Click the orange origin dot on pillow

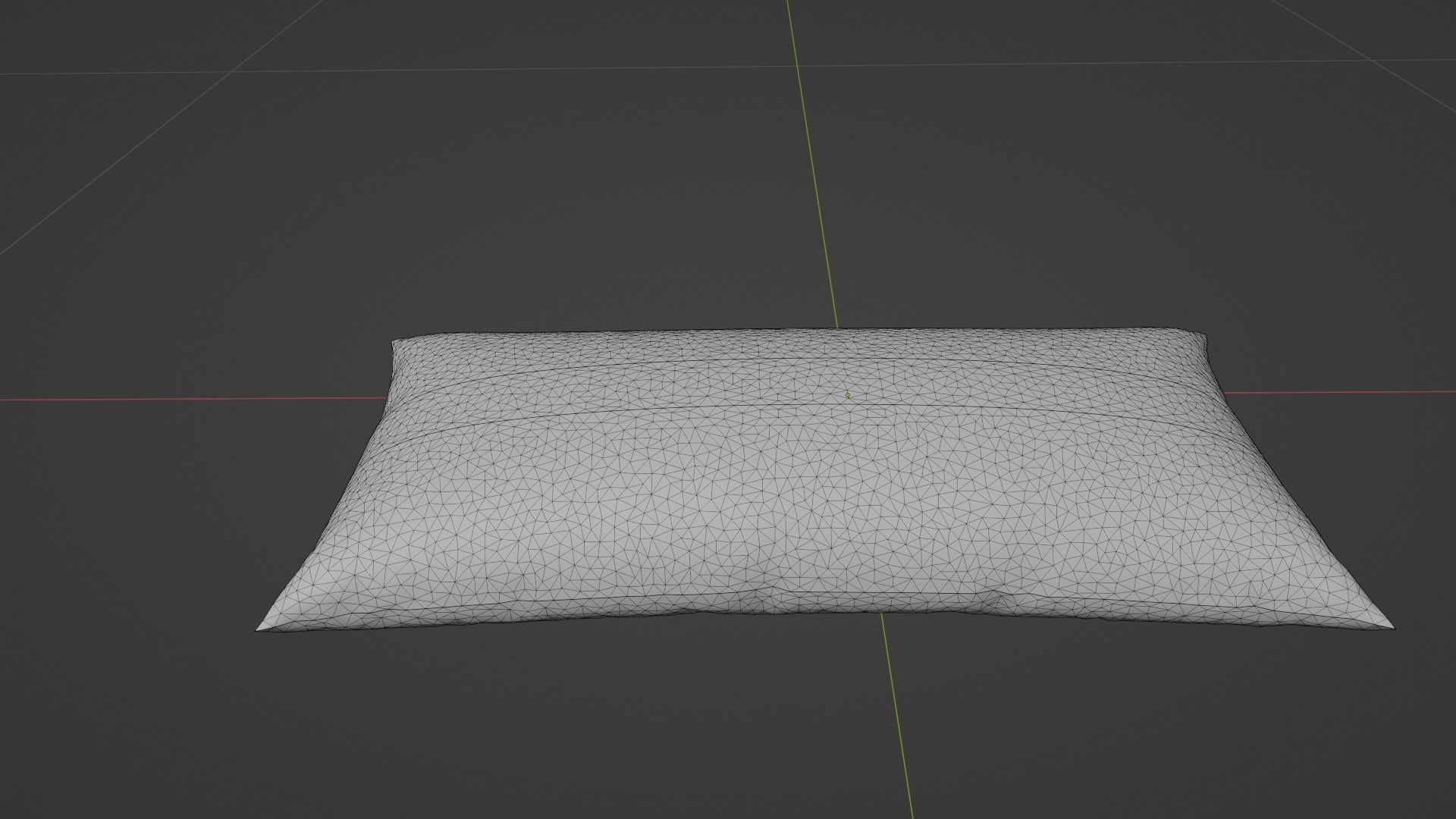848,395
